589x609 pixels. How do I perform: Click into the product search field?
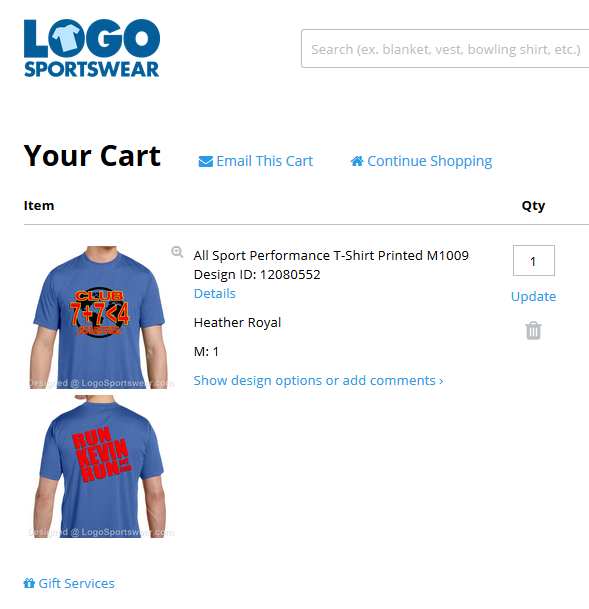click(445, 49)
